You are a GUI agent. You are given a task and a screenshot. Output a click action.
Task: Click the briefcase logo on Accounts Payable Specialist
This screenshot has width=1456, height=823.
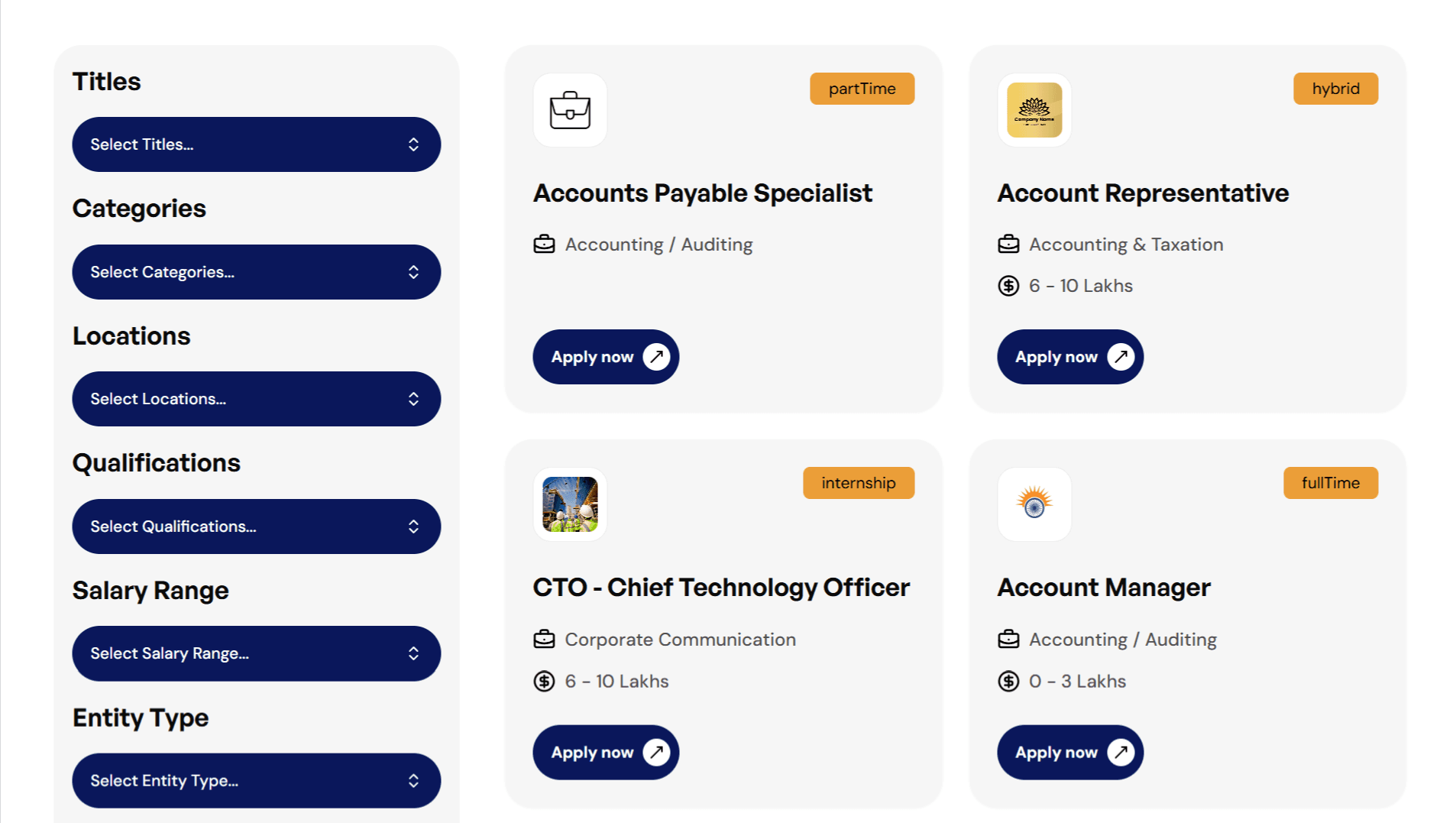570,110
